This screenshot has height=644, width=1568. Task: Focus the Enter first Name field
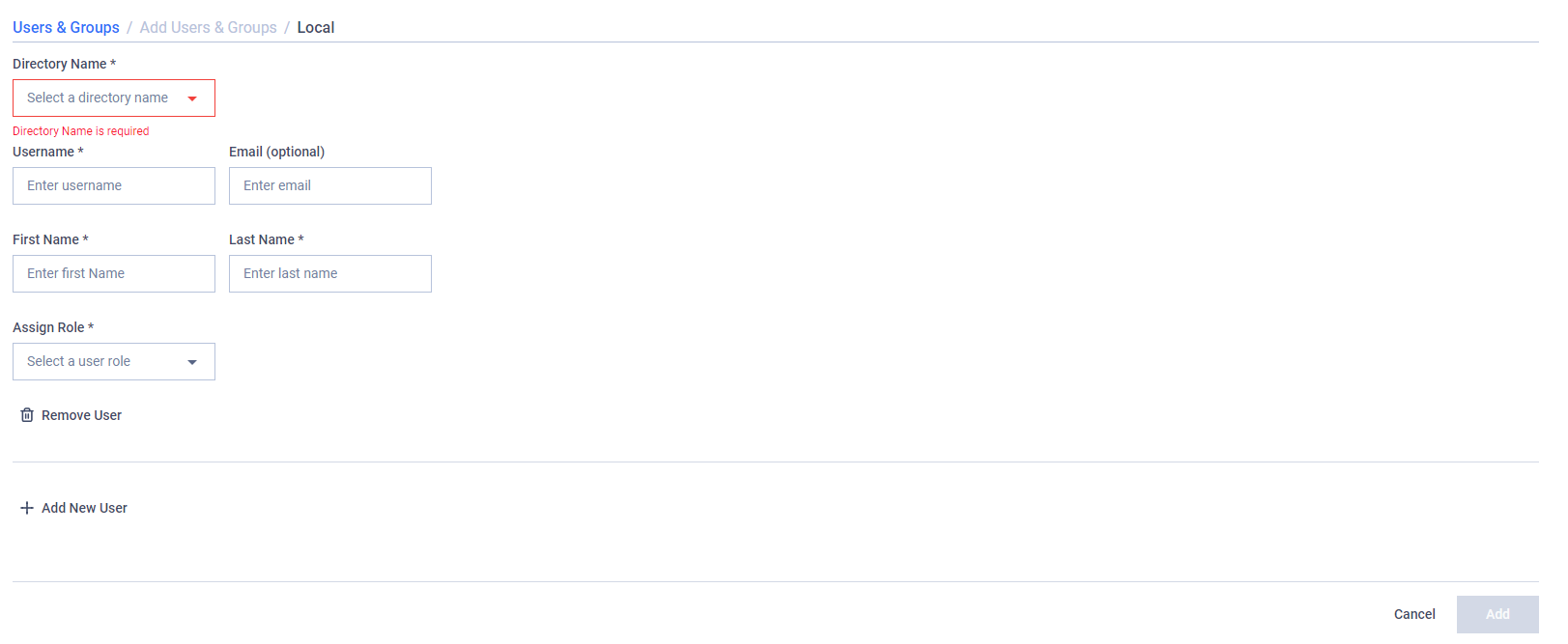click(x=114, y=273)
